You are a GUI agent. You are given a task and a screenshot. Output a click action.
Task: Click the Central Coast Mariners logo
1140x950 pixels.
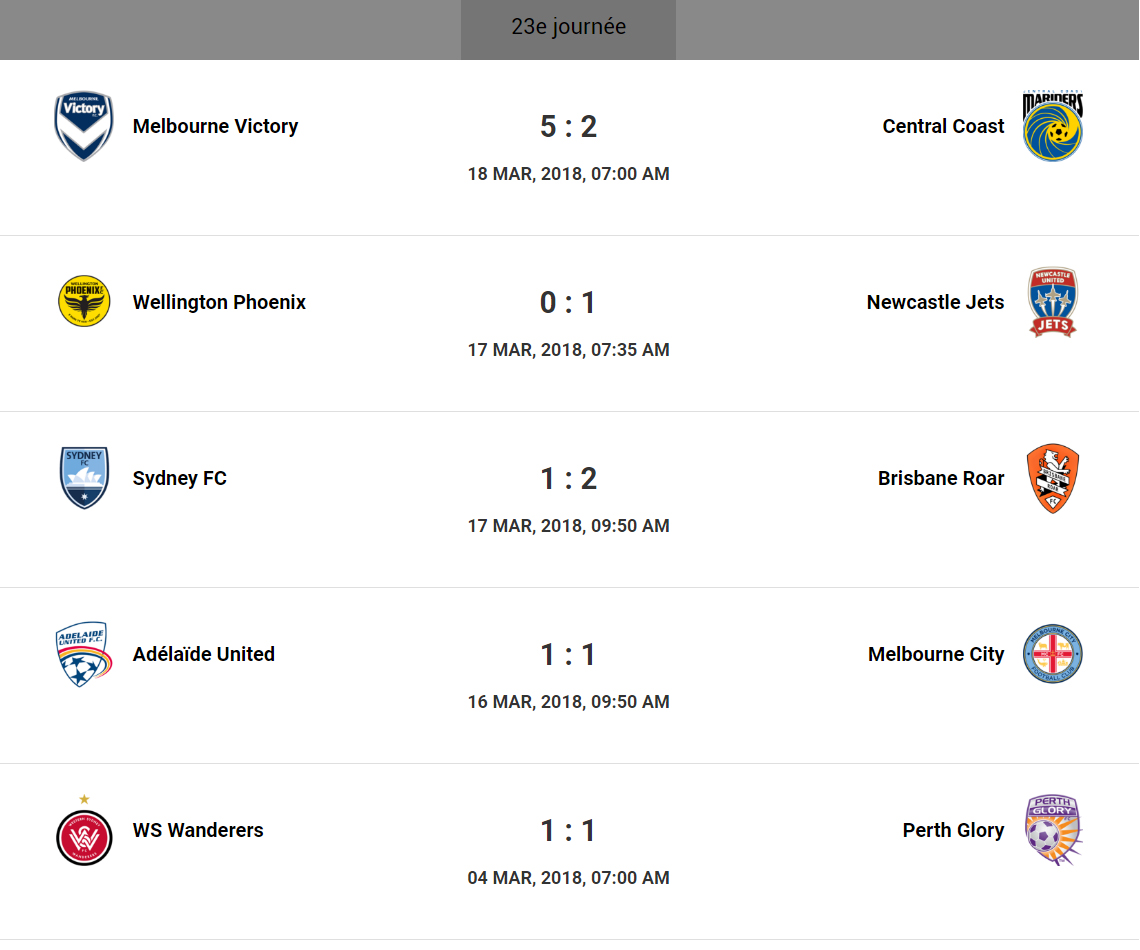click(x=1053, y=127)
